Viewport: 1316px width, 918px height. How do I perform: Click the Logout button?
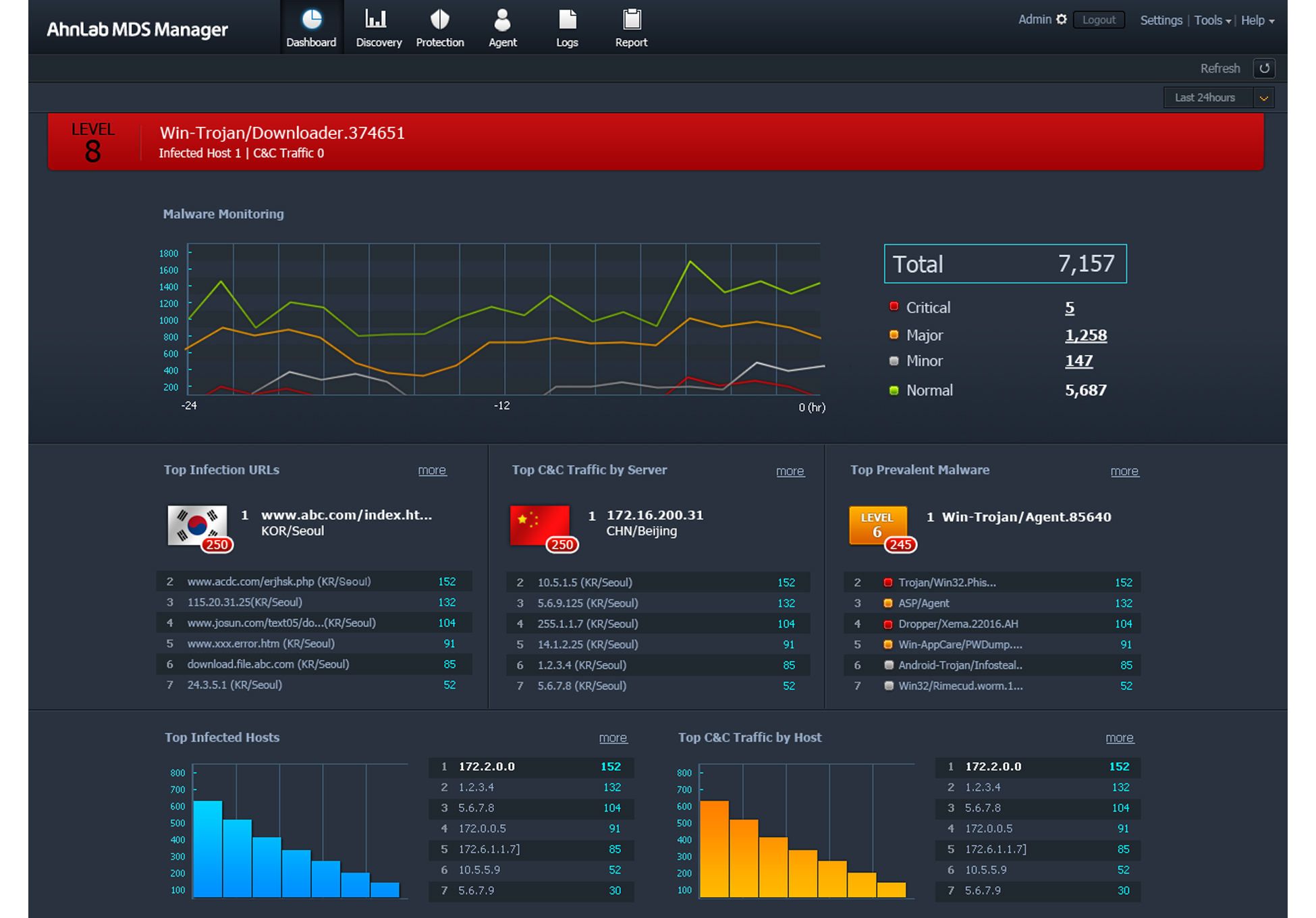[1099, 20]
